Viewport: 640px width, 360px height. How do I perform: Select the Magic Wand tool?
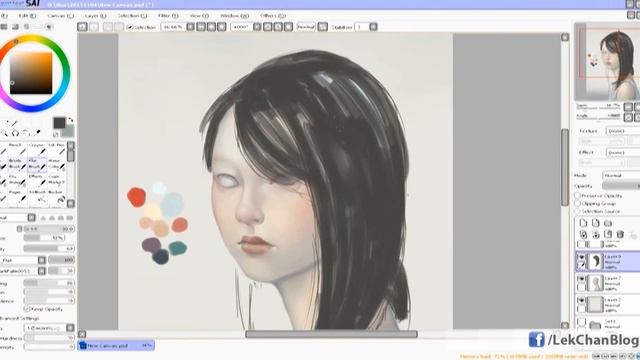pos(15,123)
